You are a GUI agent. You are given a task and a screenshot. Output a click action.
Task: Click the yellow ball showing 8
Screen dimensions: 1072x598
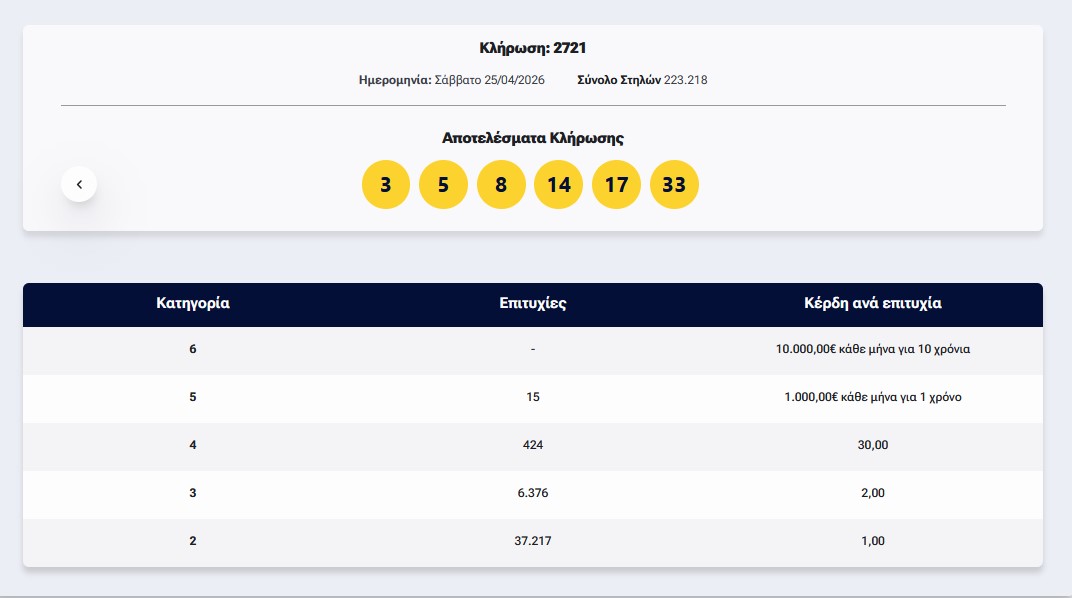coord(501,185)
